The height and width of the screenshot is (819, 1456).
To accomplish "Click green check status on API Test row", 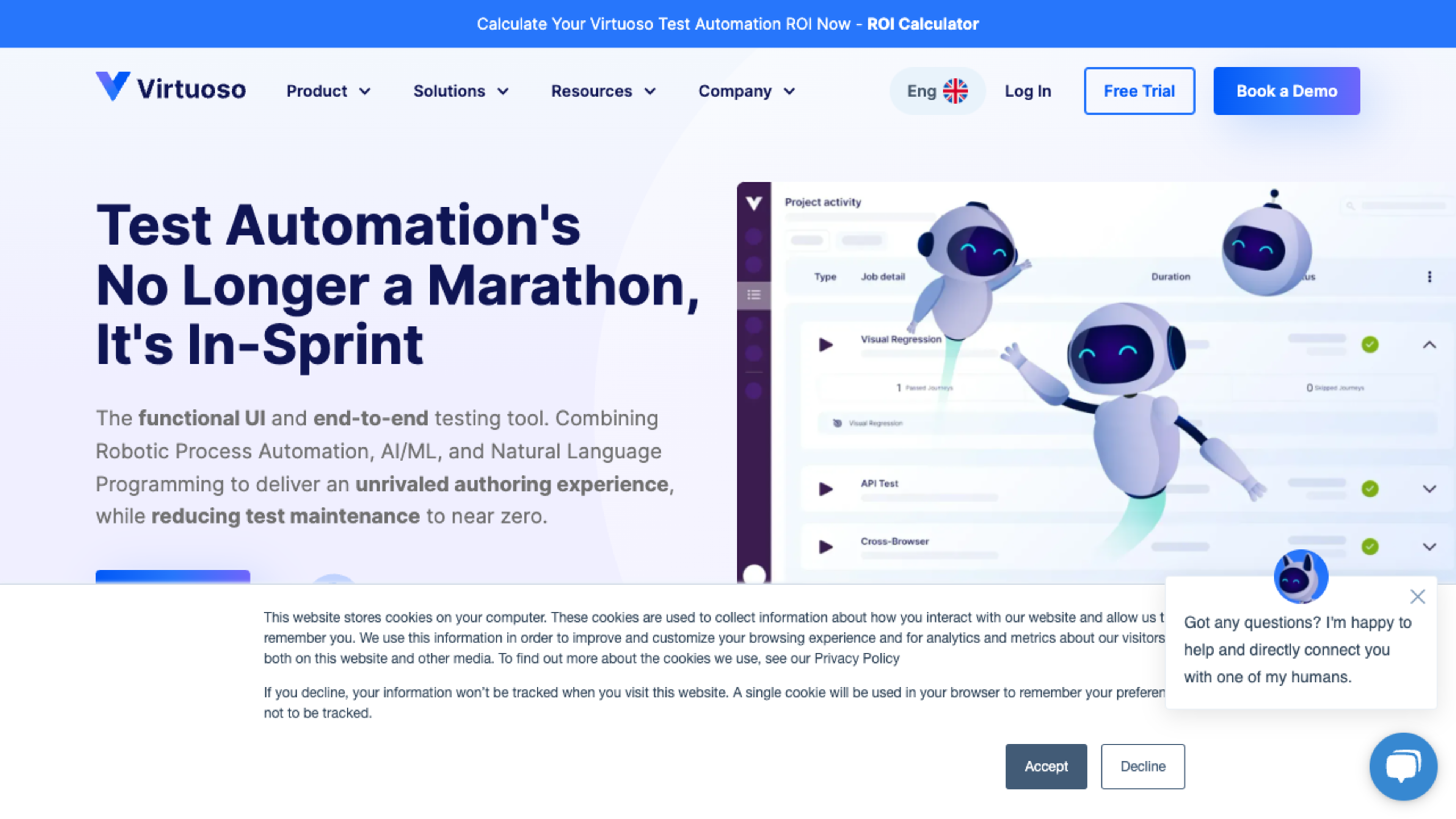I will coord(1370,488).
